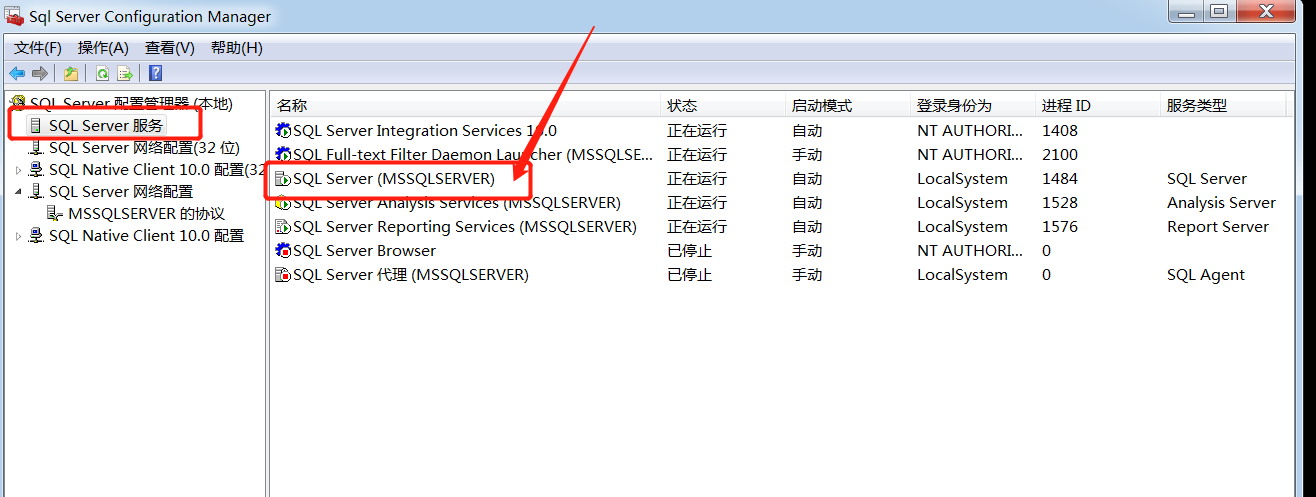Click the MSSQLSERVER 的协议 tree icon
Viewport: 1316px width, 497px height.
(56, 213)
